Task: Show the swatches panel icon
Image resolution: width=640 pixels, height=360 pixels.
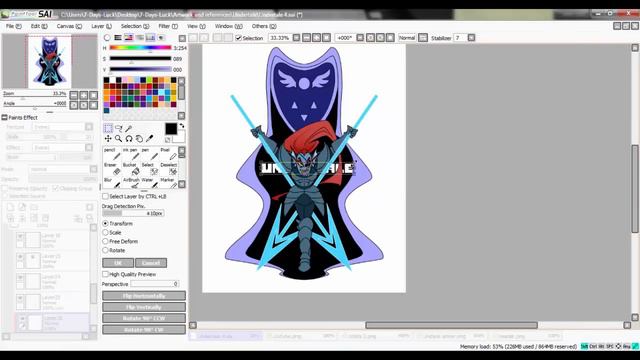Action: (151, 38)
